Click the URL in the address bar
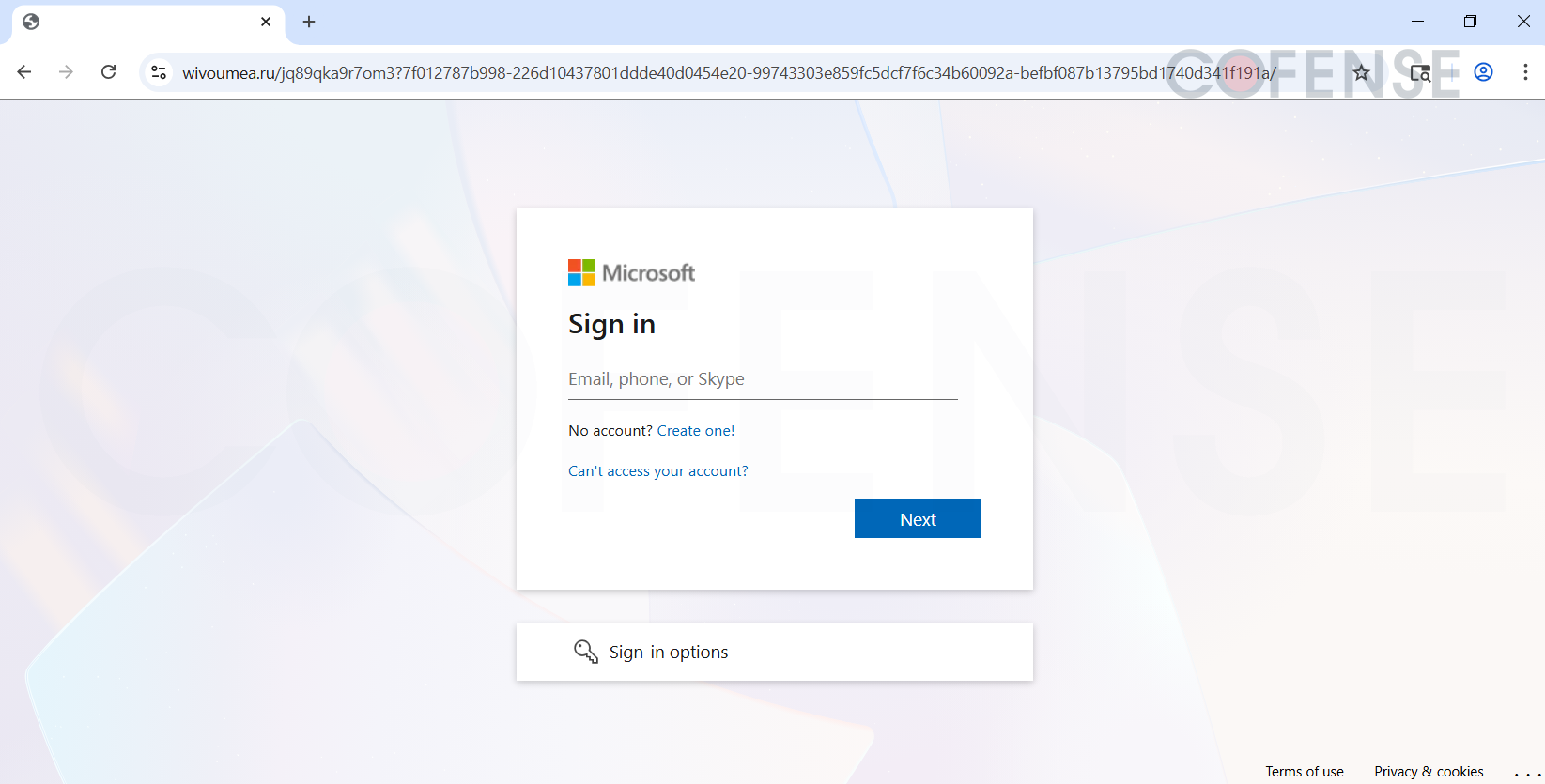This screenshot has height=784, width=1545. click(657, 73)
